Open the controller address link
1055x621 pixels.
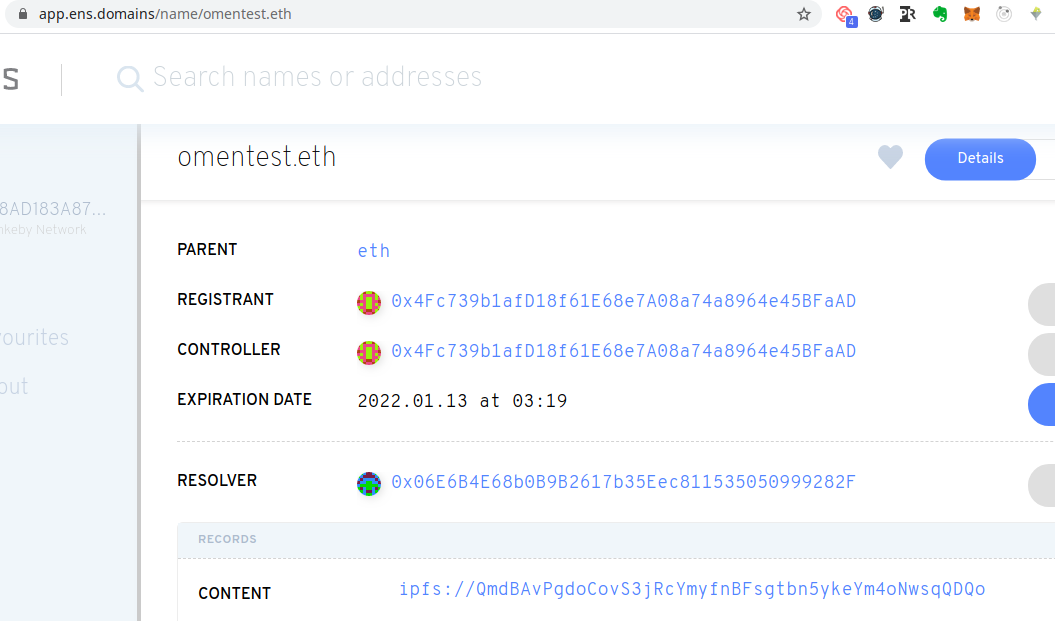click(x=623, y=351)
